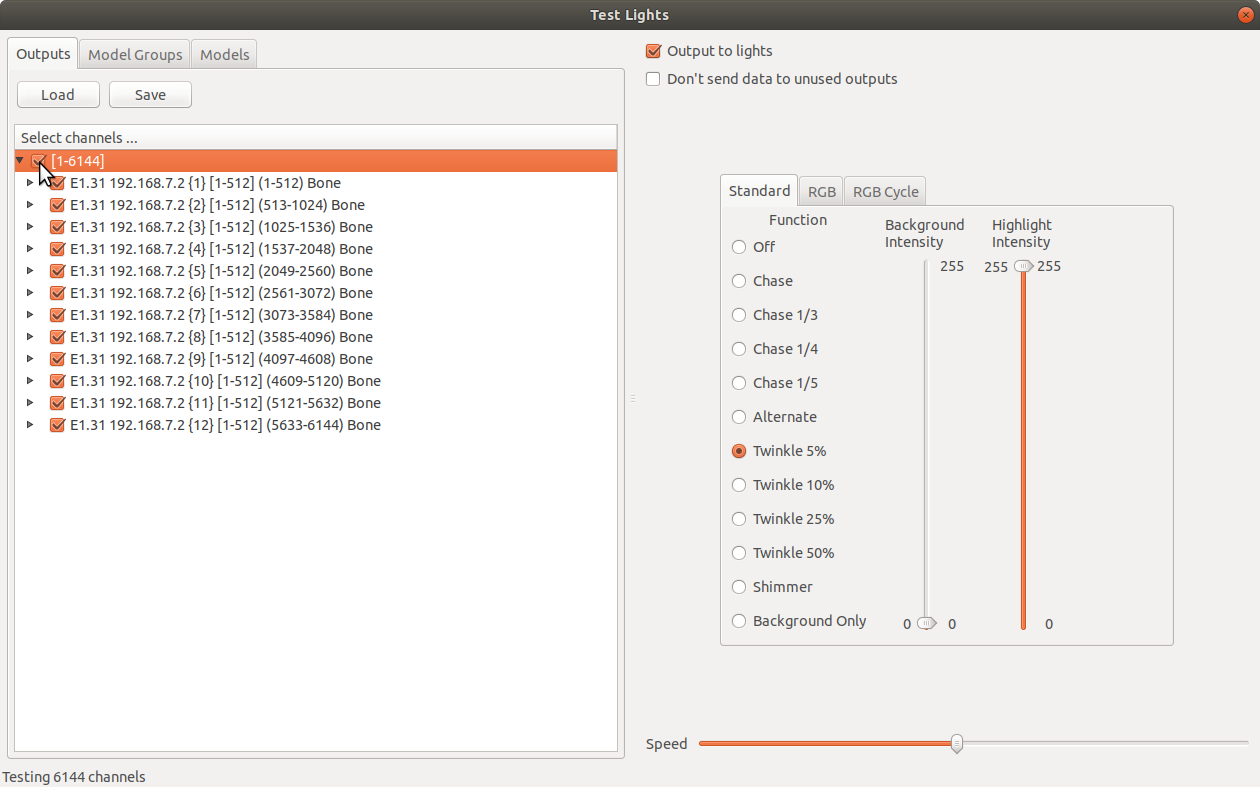Expand the universe {12} (5633-6144) Bone node
1260x787 pixels.
pyautogui.click(x=30, y=425)
